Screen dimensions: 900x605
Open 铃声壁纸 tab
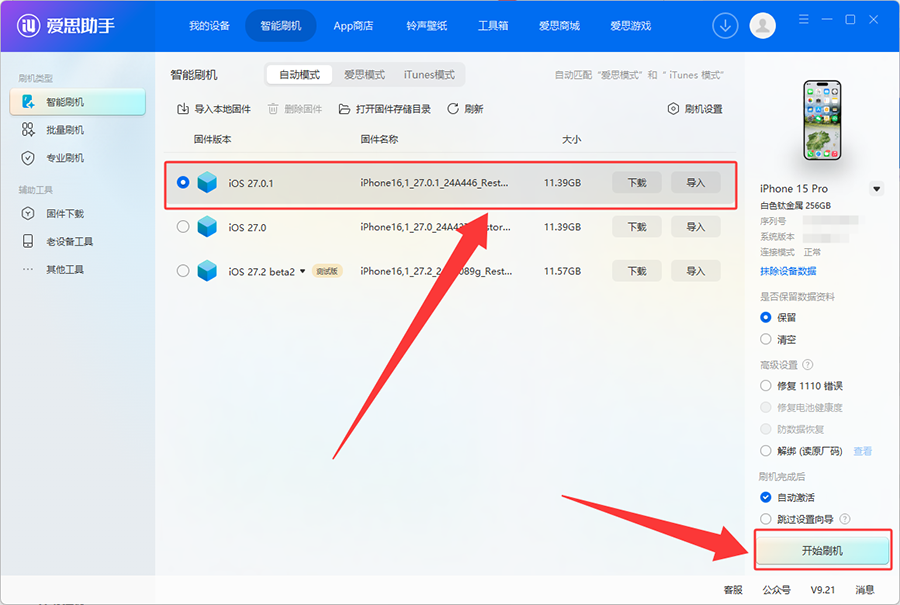(x=426, y=26)
